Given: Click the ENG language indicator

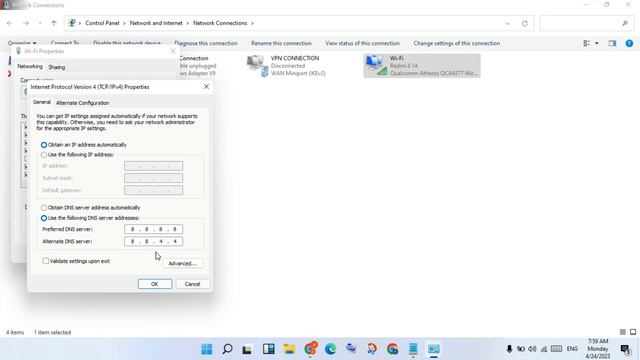Looking at the screenshot, I should 572,349.
